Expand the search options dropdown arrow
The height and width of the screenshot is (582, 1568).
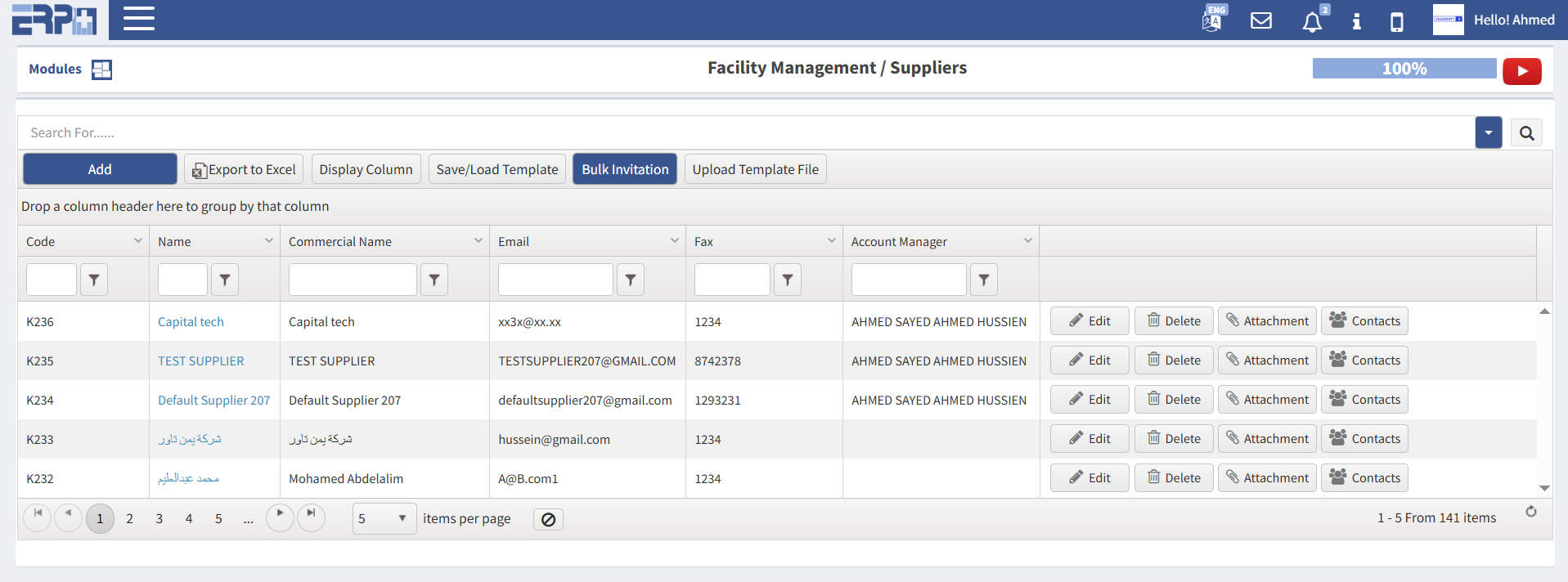[x=1488, y=132]
